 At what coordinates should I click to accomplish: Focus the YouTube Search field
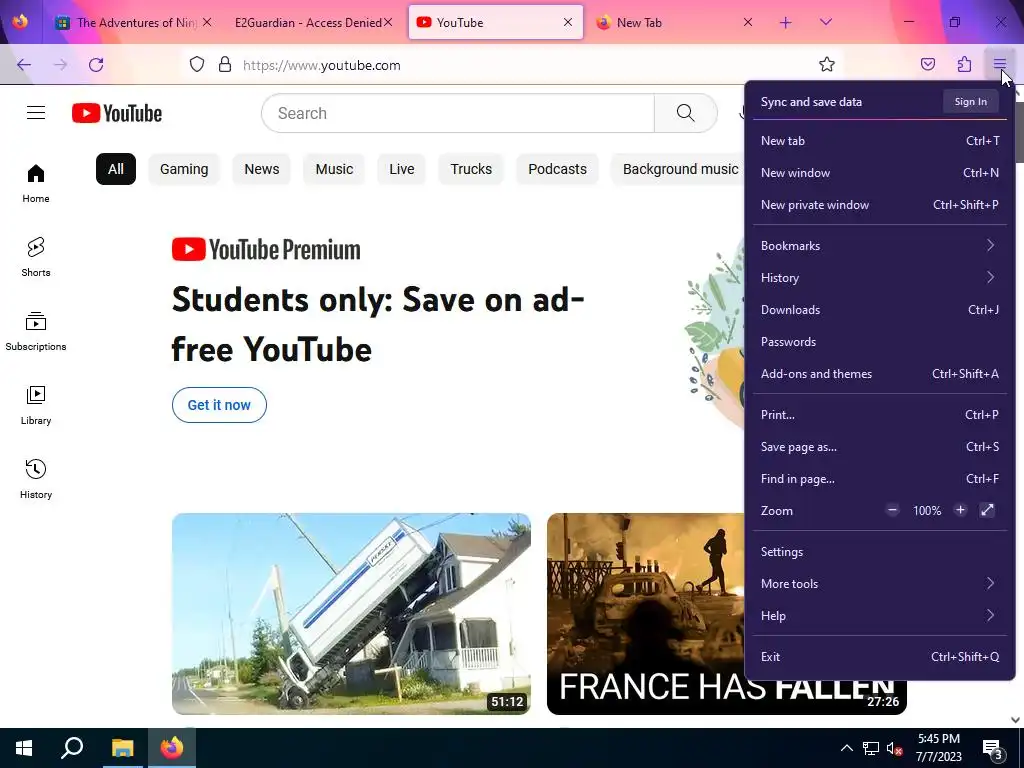coord(457,113)
